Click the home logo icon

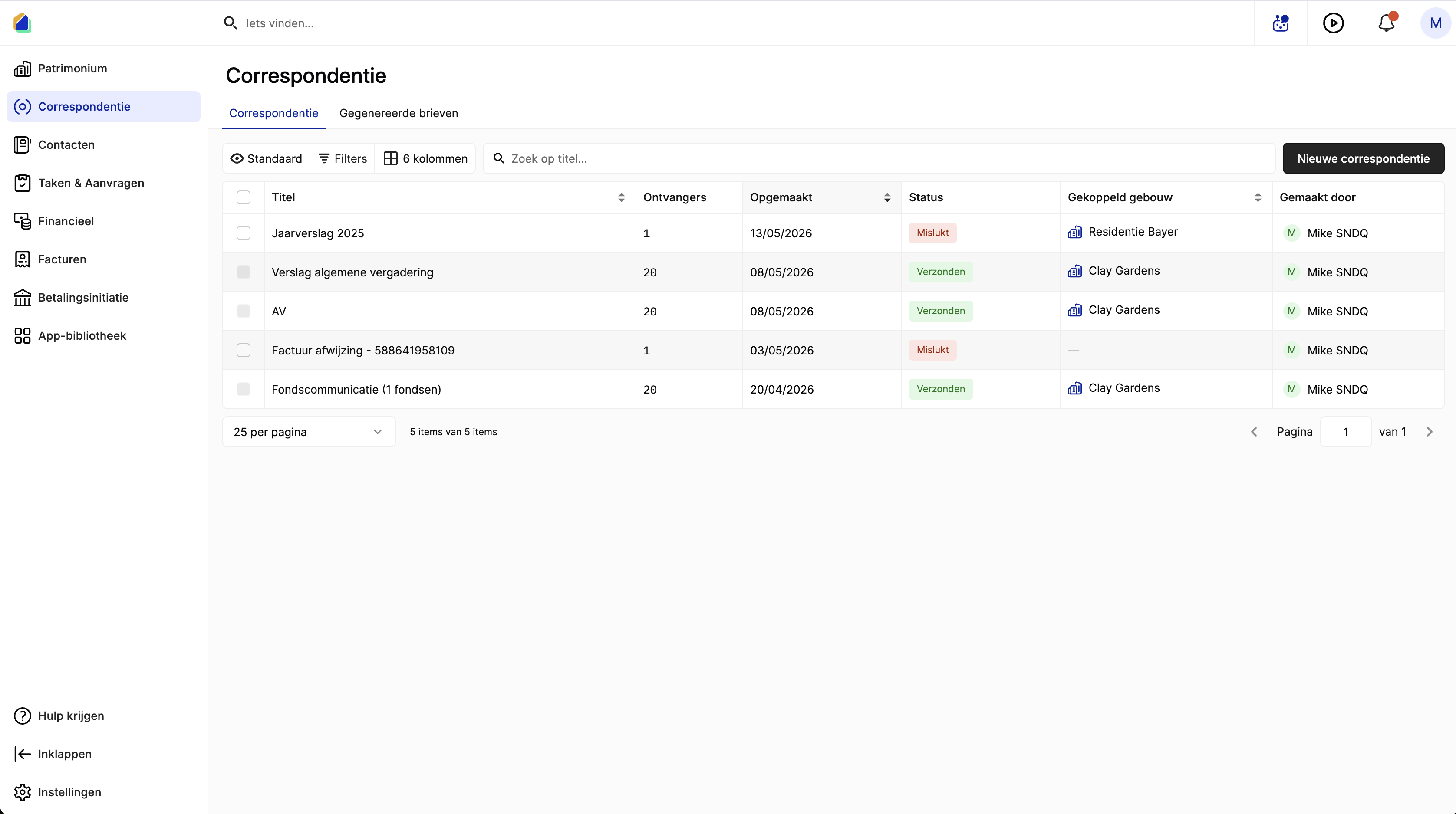pyautogui.click(x=22, y=23)
